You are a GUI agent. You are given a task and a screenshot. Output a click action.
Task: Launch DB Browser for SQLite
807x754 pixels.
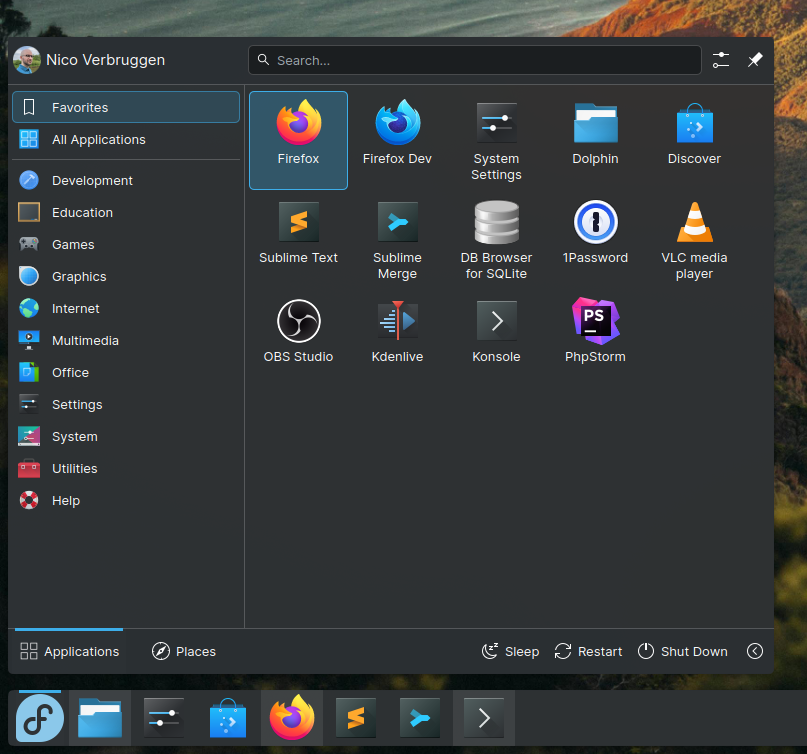[496, 239]
